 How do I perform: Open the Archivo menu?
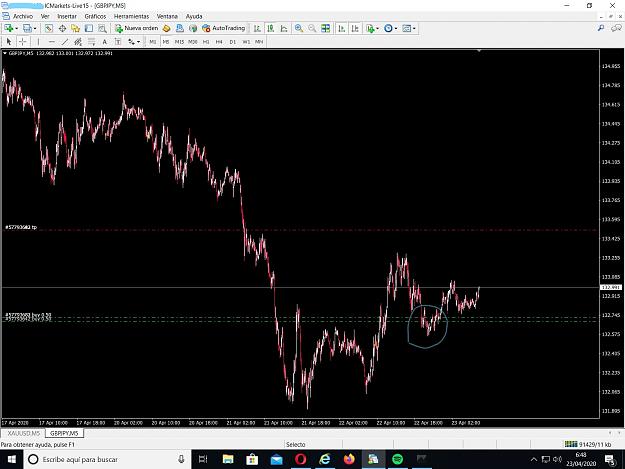(23, 16)
